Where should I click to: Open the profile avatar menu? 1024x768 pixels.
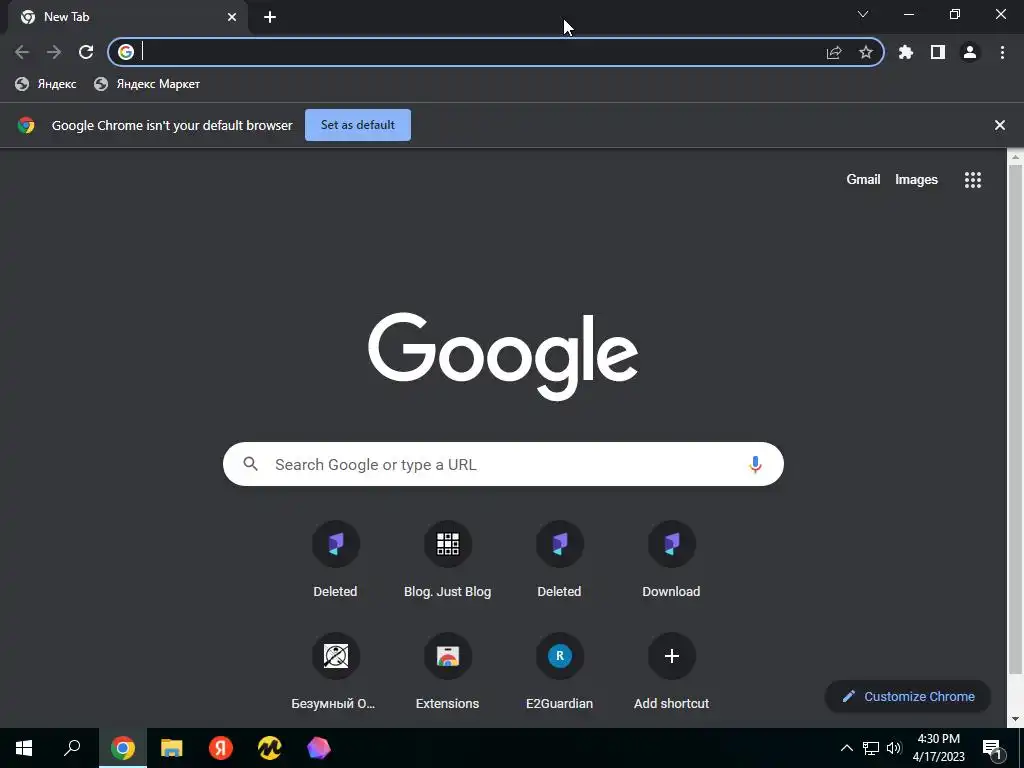(x=970, y=52)
